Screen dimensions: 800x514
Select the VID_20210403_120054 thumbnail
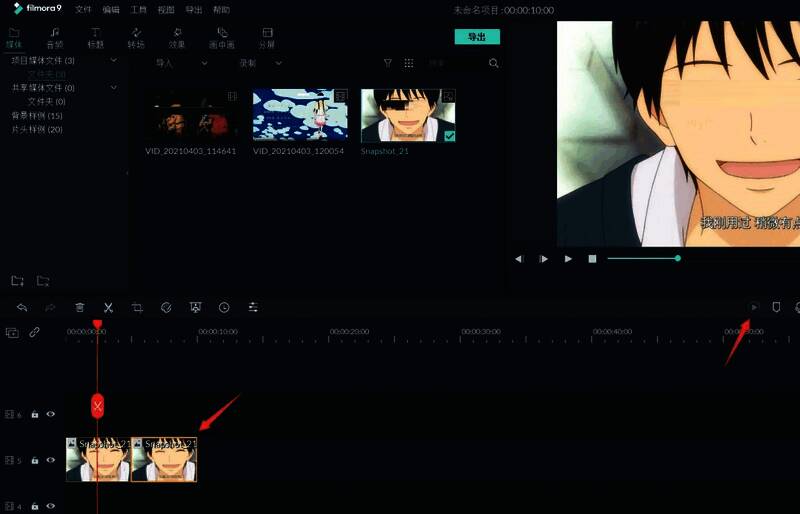pos(301,115)
